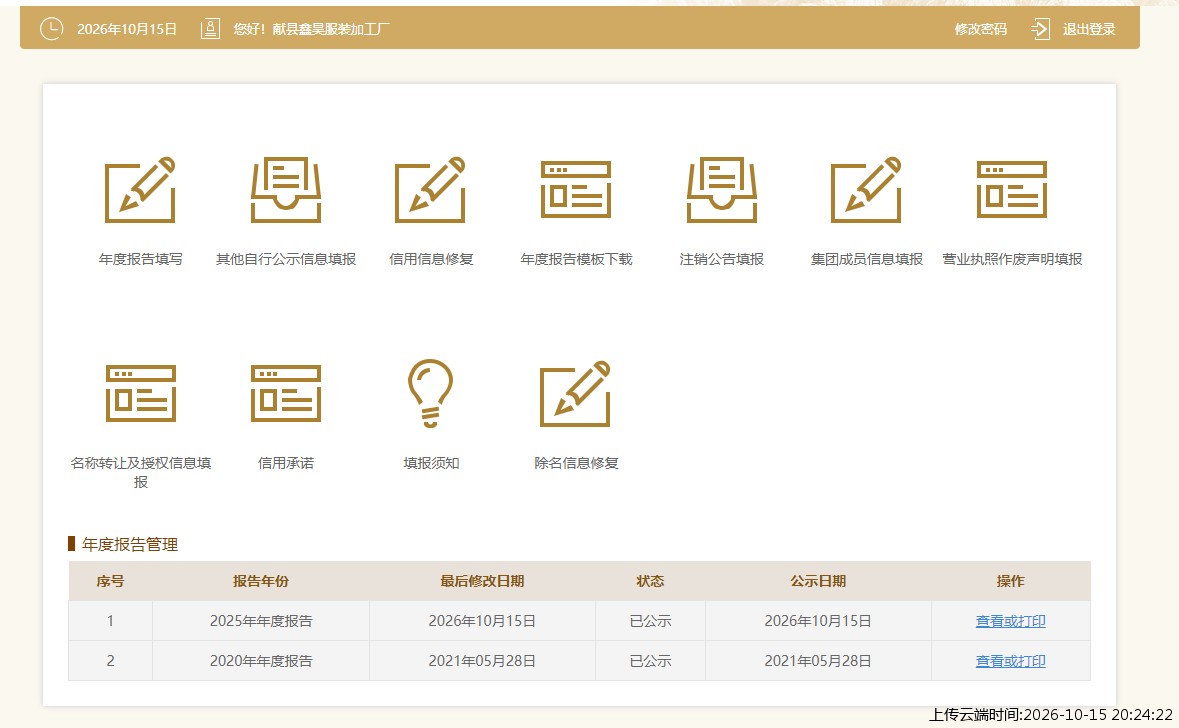Select the 信用承诺 window icon
Screen dimensions: 1179x728
tap(286, 393)
